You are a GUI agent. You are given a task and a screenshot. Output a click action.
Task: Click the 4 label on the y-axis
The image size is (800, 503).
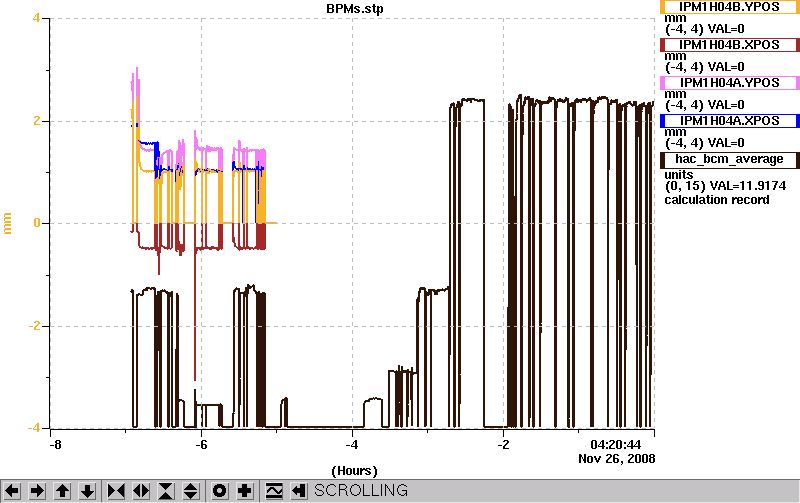click(36, 18)
